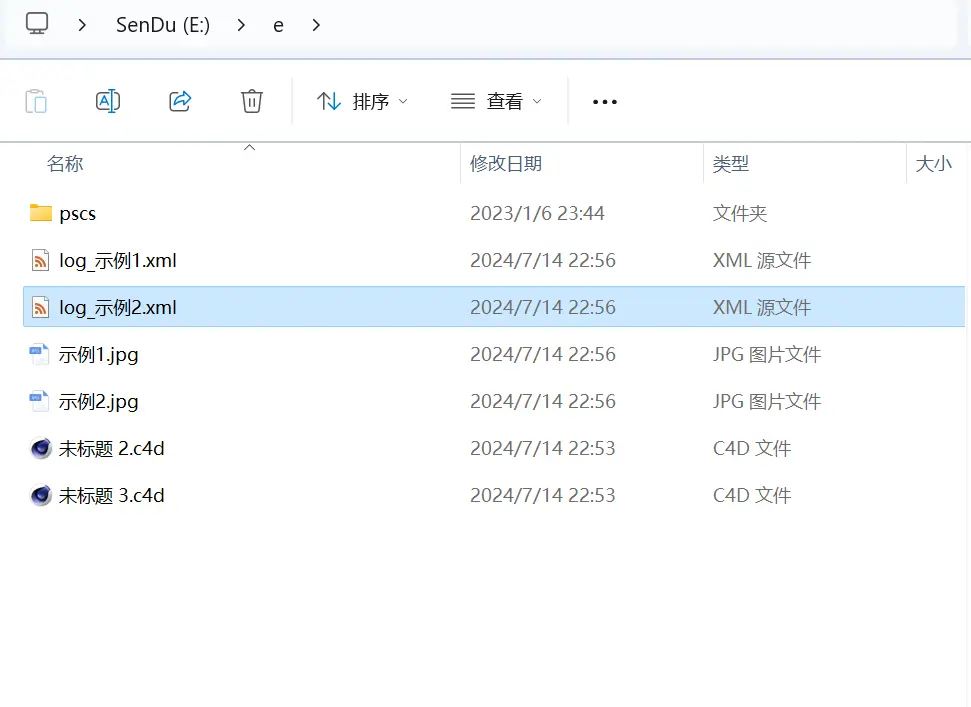Expand chevron after SenDu (E:) in breadcrumb
971x707 pixels.
pyautogui.click(x=242, y=25)
